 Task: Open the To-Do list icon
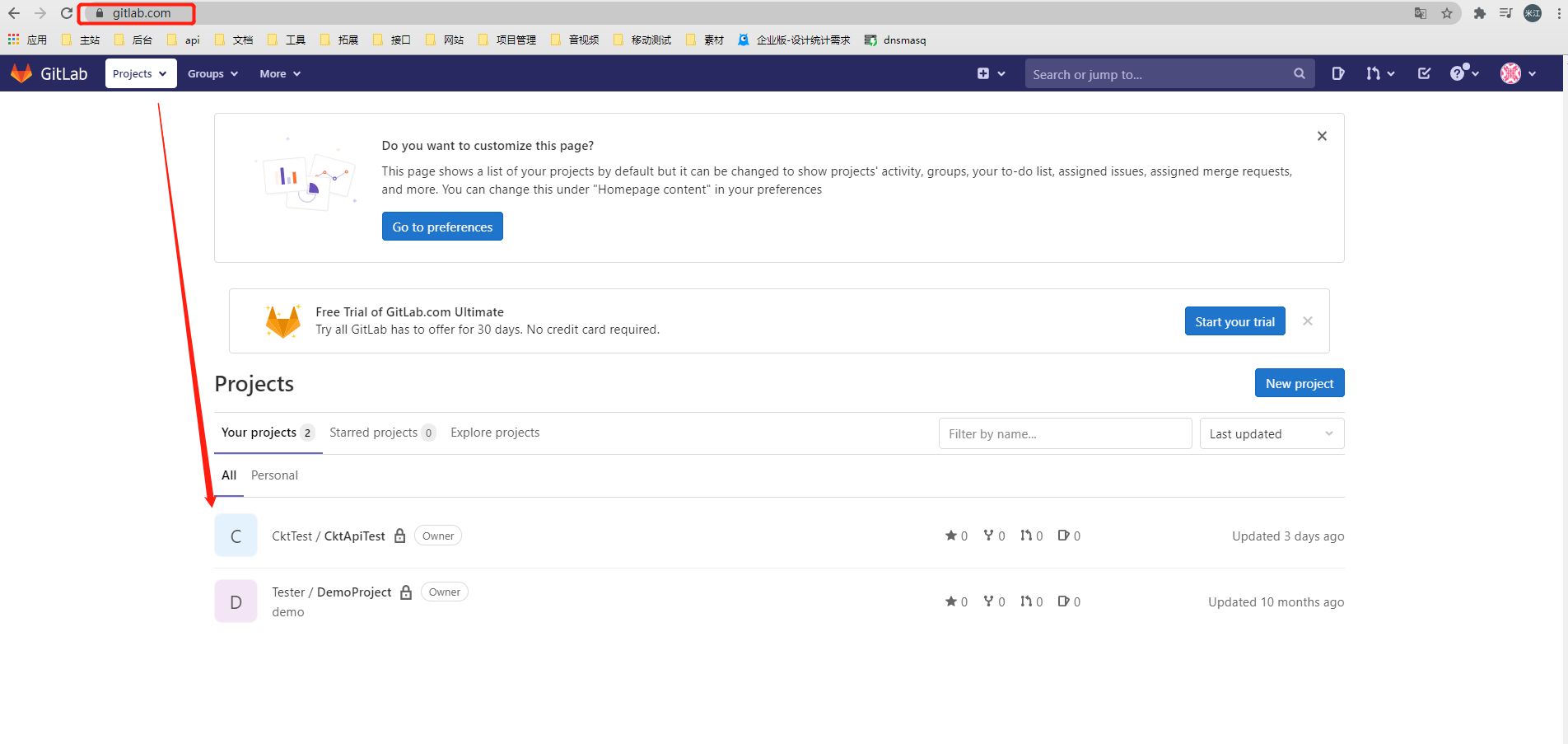[1424, 73]
